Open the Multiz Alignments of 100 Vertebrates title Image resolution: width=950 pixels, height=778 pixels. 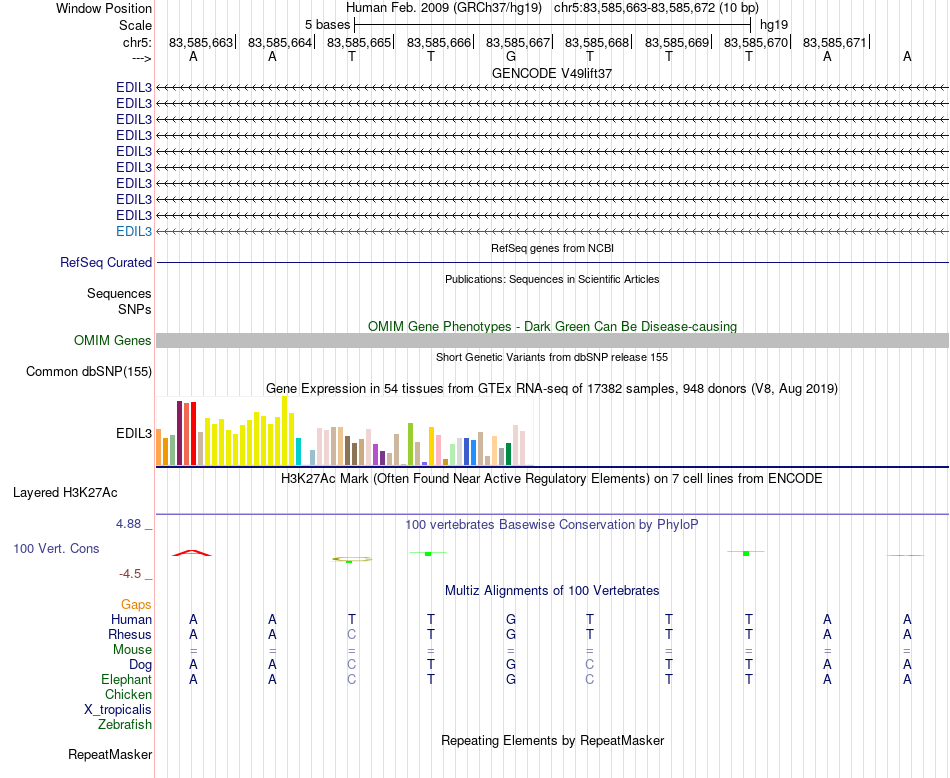[x=552, y=591]
